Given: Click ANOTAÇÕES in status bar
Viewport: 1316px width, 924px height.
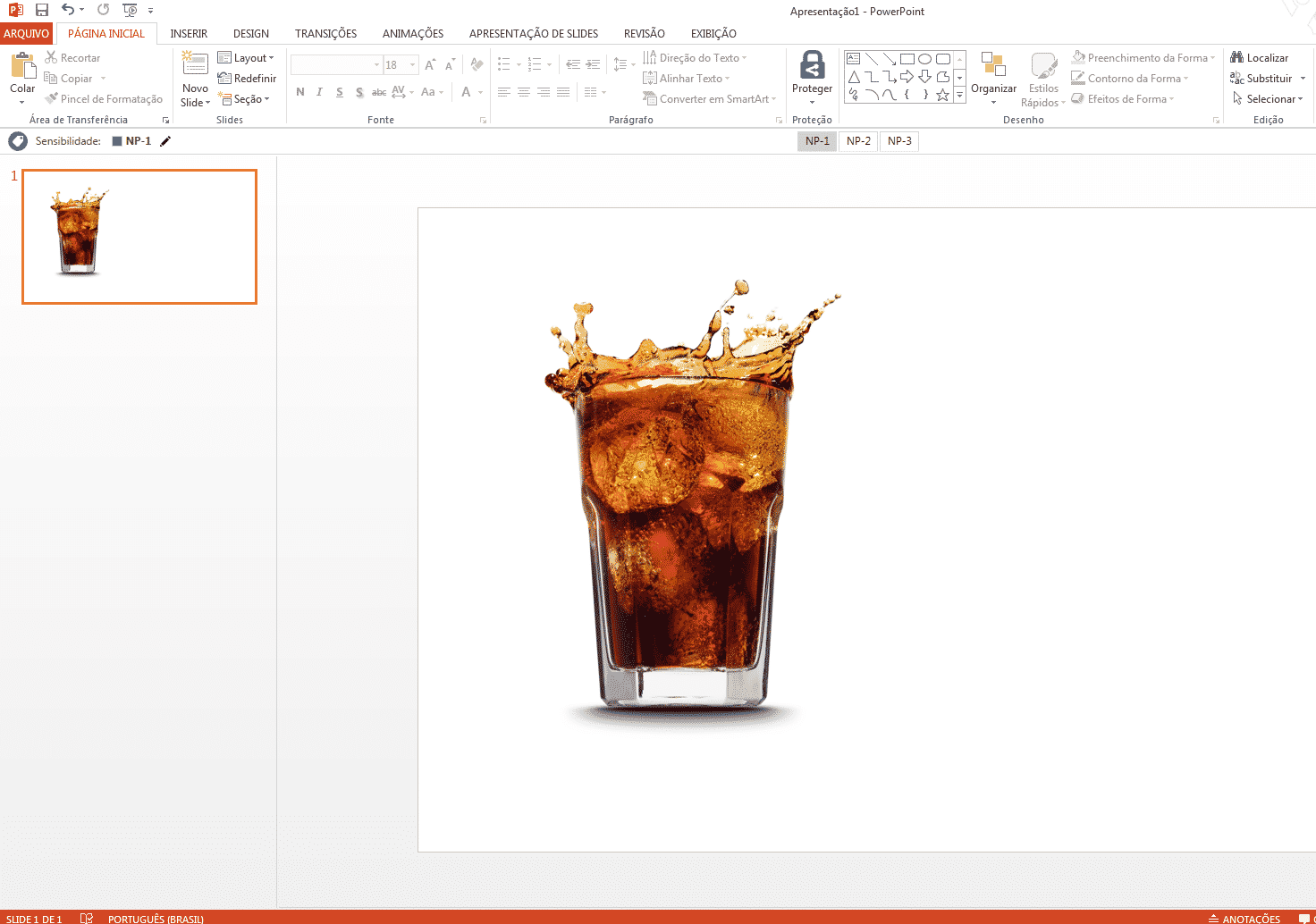Looking at the screenshot, I should point(1244,918).
